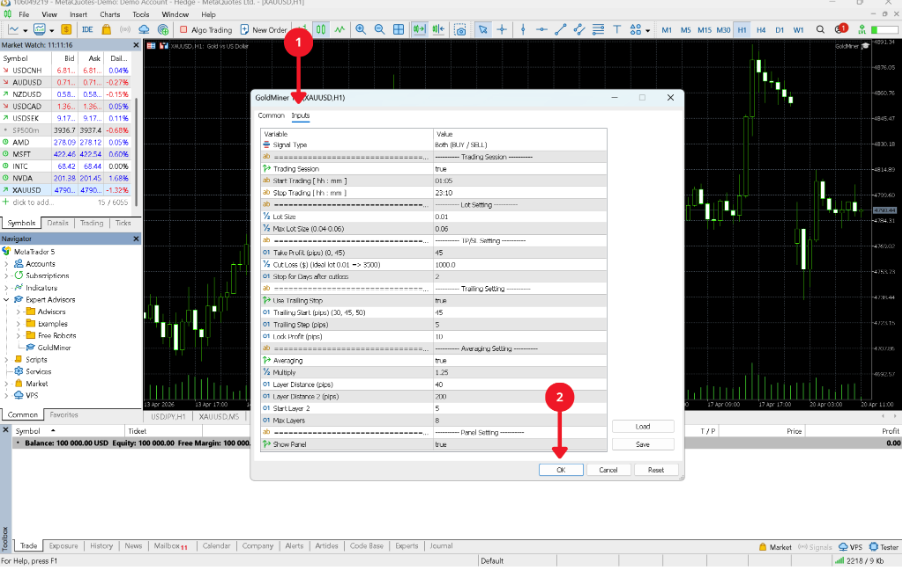
Task: Click the Algo Trading toolbar button
Action: coord(205,30)
